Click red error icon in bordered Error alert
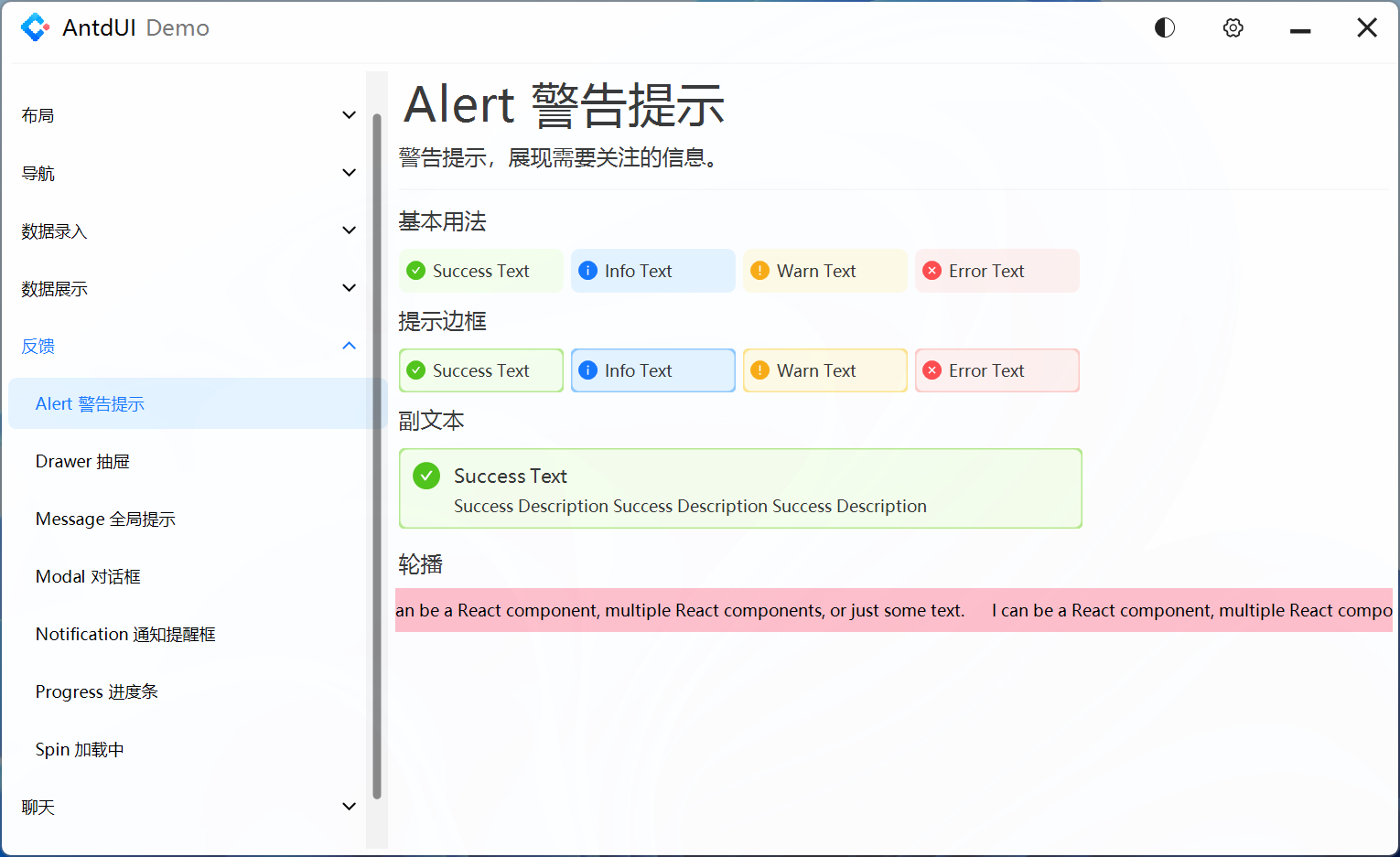 [932, 370]
